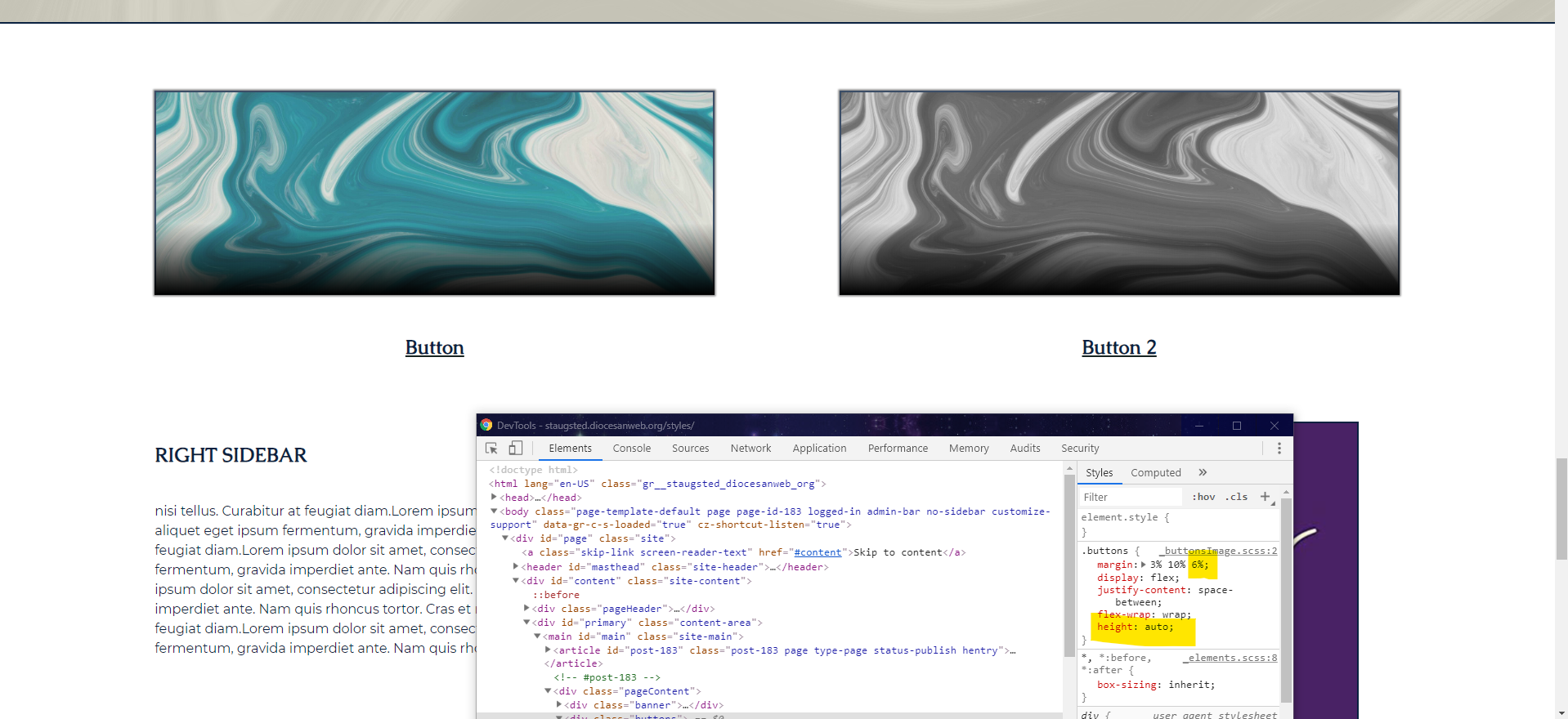Click in the styles Filter field
1568x719 pixels.
pos(1128,497)
